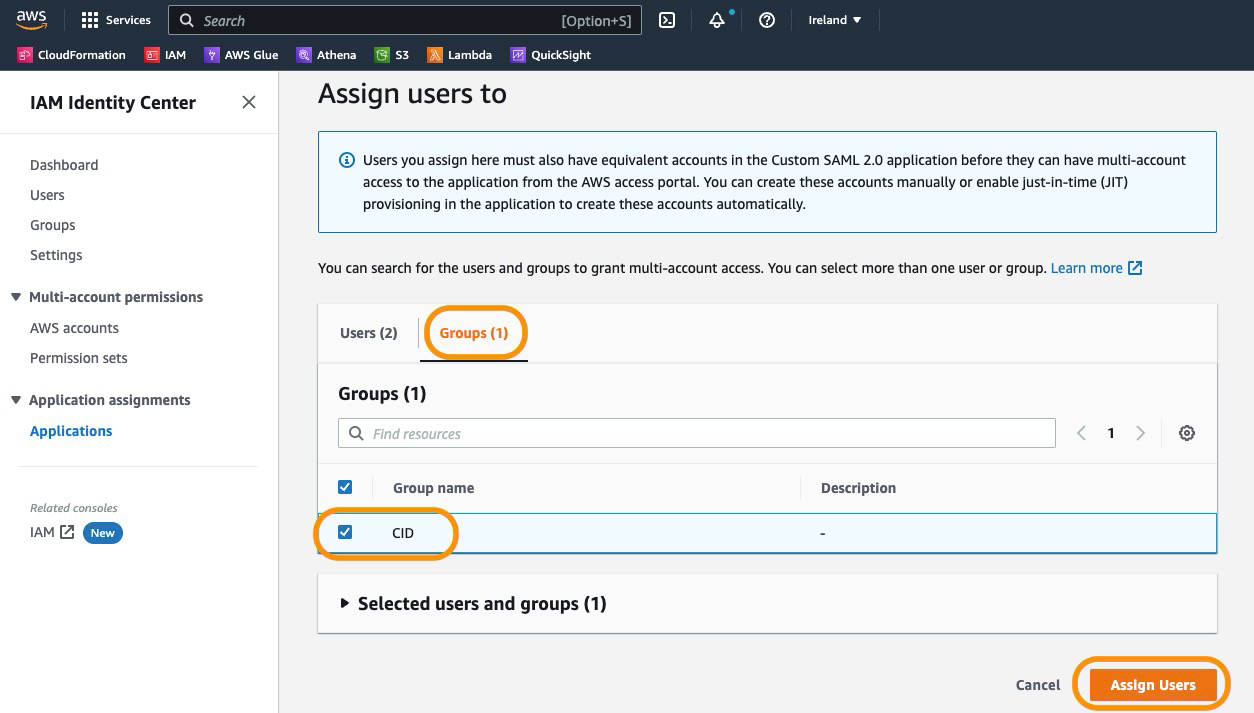
Task: Click the Cancel button
Action: pos(1038,685)
